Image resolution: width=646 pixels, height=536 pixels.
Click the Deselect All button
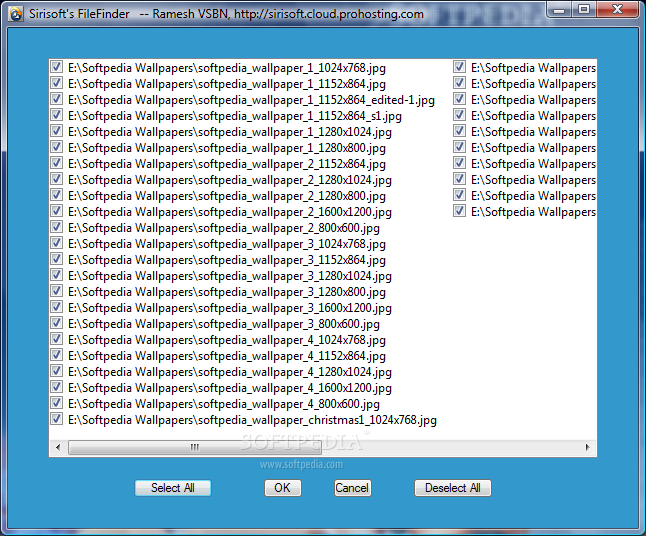click(452, 488)
